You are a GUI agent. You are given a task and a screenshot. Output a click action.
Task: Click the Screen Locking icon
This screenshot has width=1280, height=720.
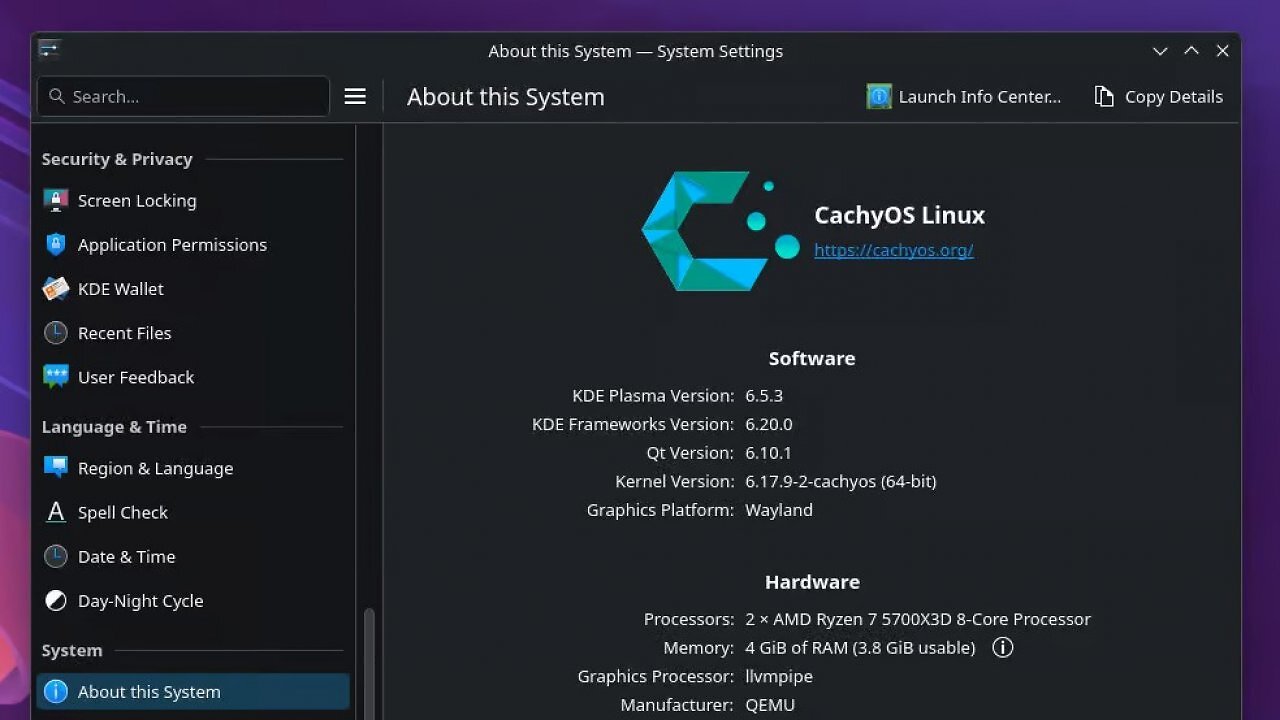(x=56, y=200)
